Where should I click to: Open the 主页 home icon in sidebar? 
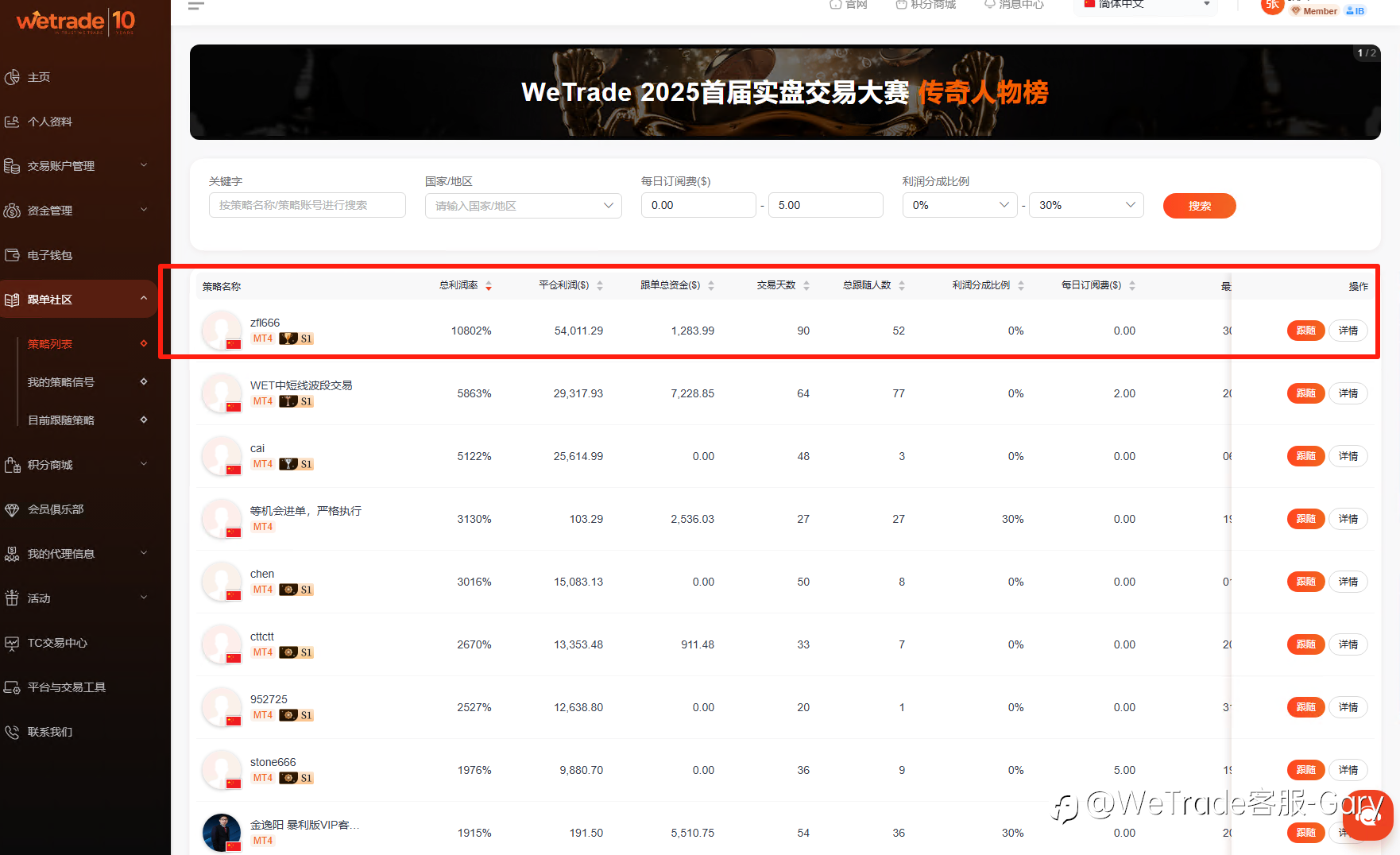click(x=12, y=77)
